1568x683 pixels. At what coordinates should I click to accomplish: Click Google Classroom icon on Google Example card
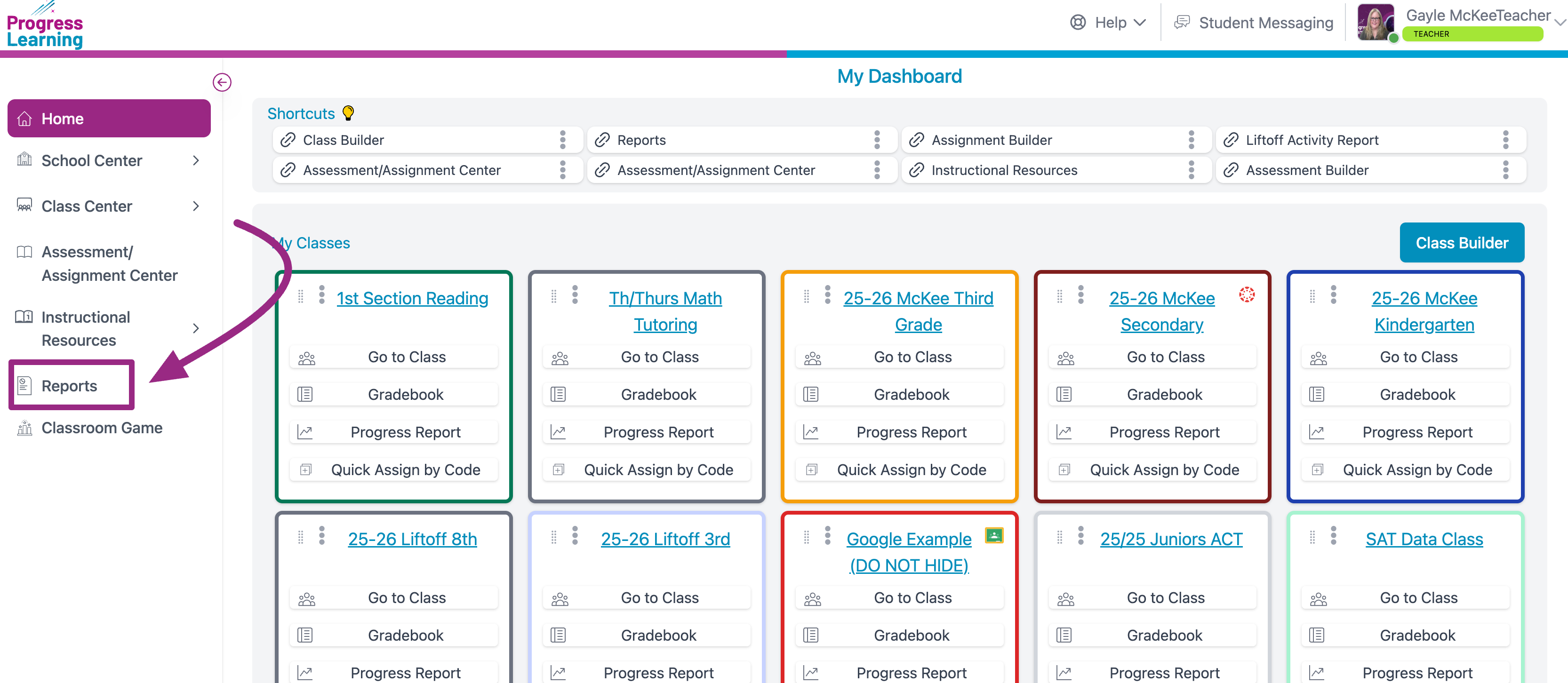pyautogui.click(x=993, y=535)
